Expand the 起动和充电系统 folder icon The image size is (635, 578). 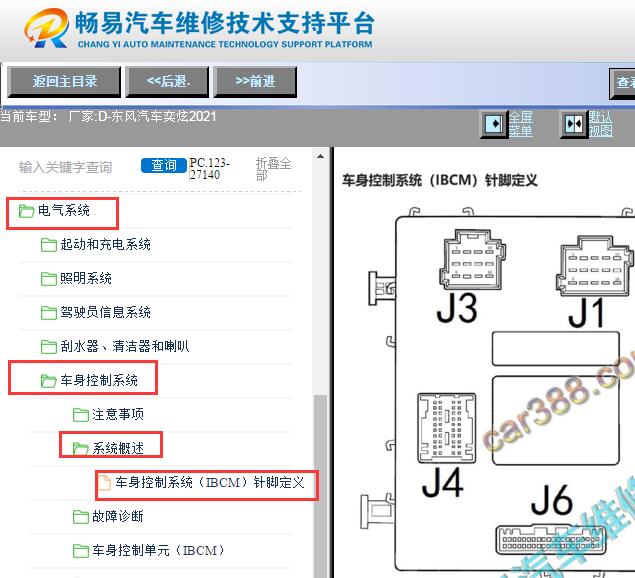coord(49,245)
